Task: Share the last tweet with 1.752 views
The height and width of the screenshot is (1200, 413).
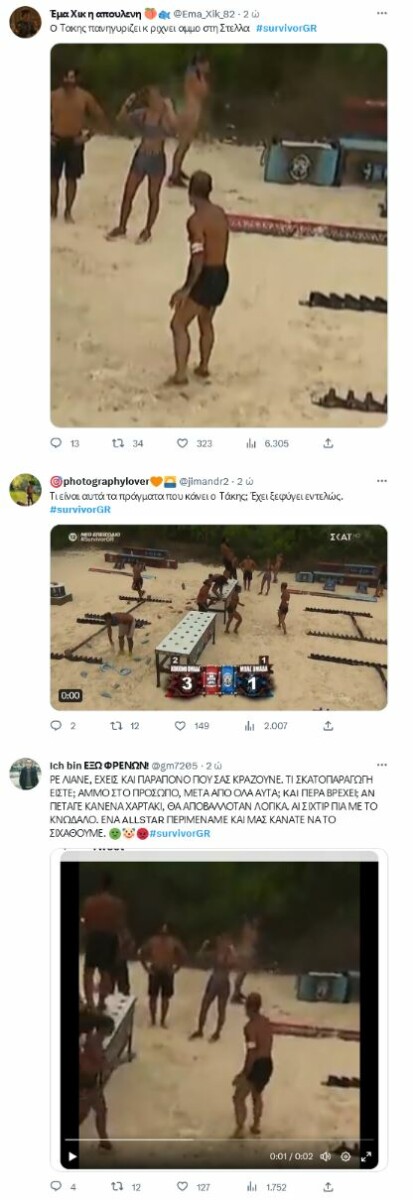Action: [328, 1187]
